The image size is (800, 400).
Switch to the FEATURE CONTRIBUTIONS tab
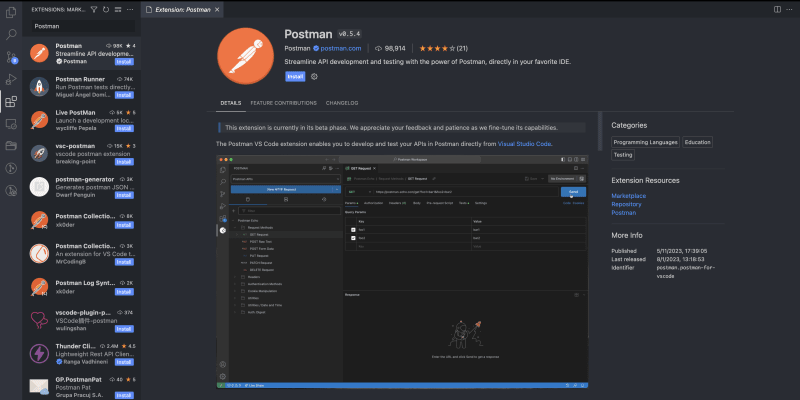(x=283, y=103)
